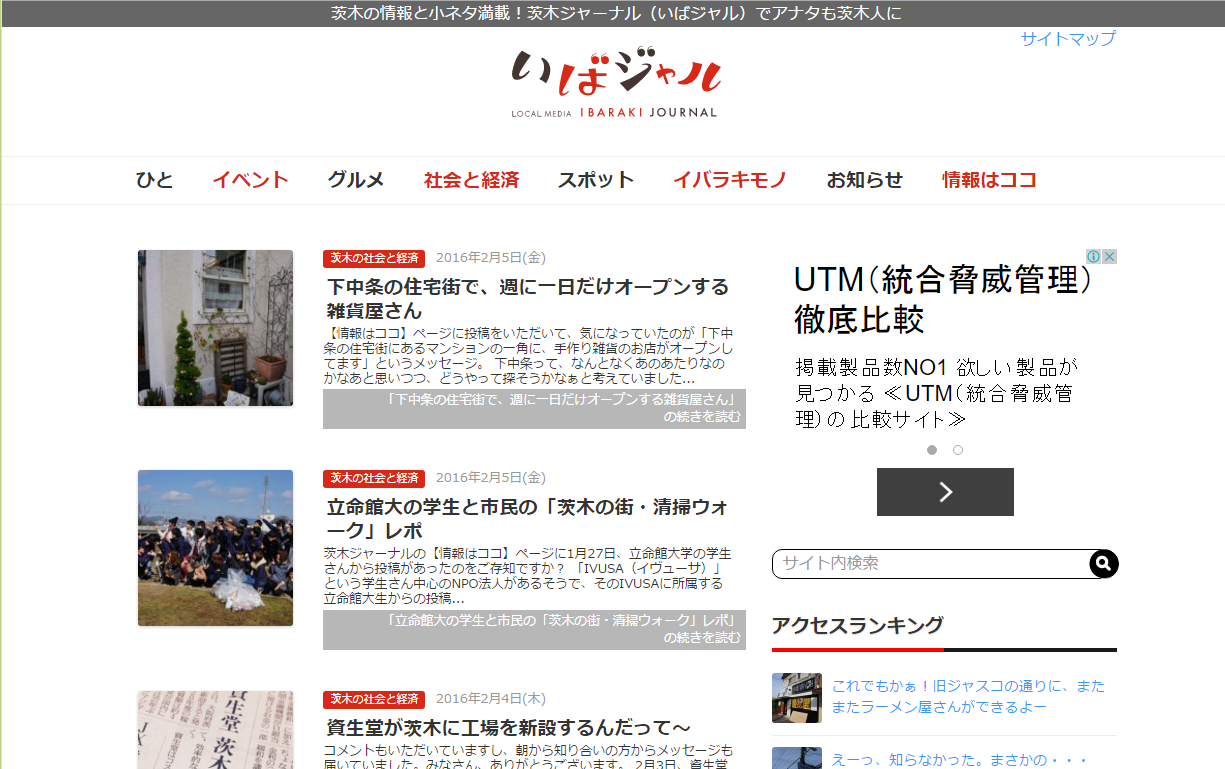The width and height of the screenshot is (1225, 769).
Task: Open the スポット menu item
Action: tap(596, 180)
